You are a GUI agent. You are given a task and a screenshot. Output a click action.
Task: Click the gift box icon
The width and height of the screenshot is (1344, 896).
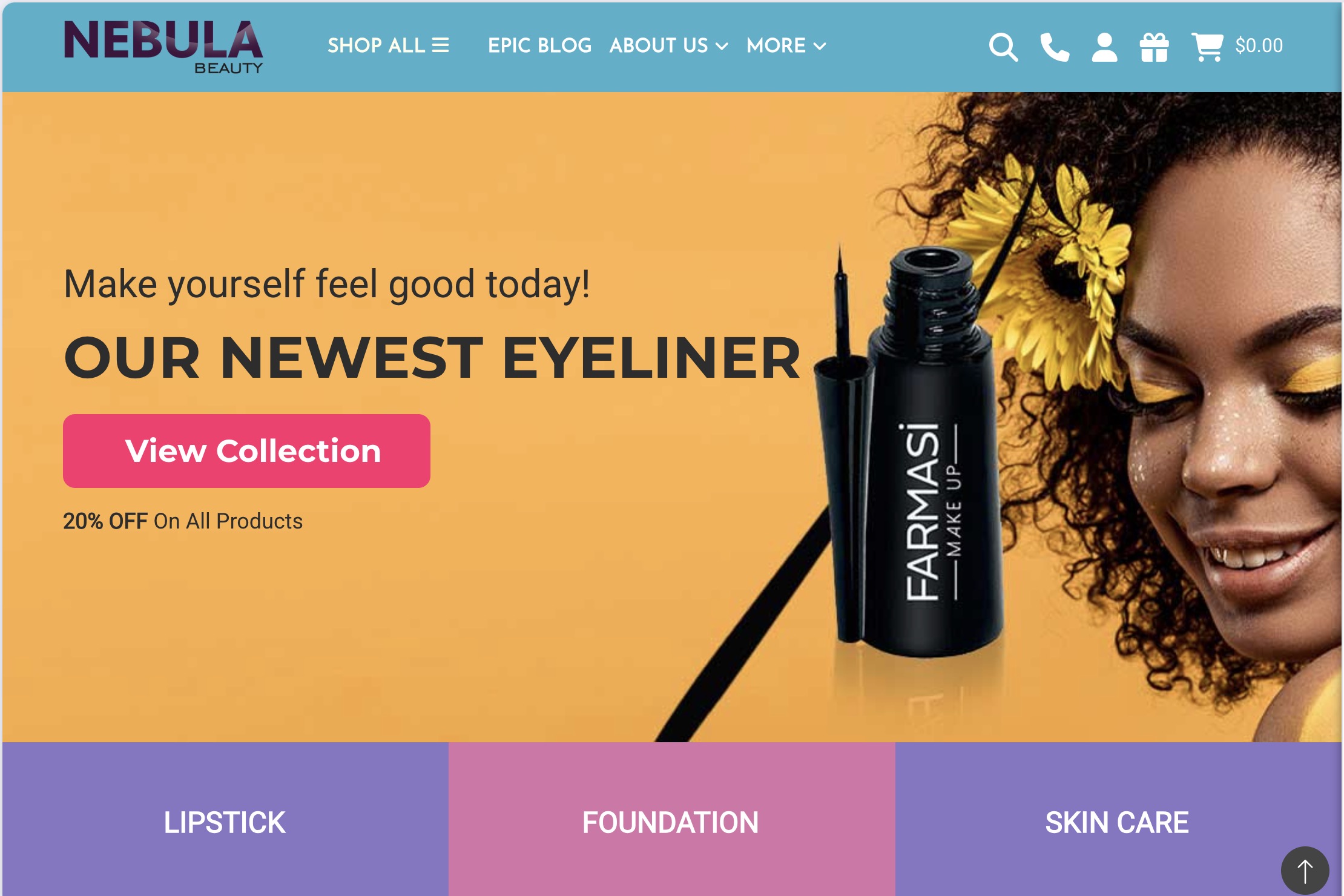[x=1154, y=47]
